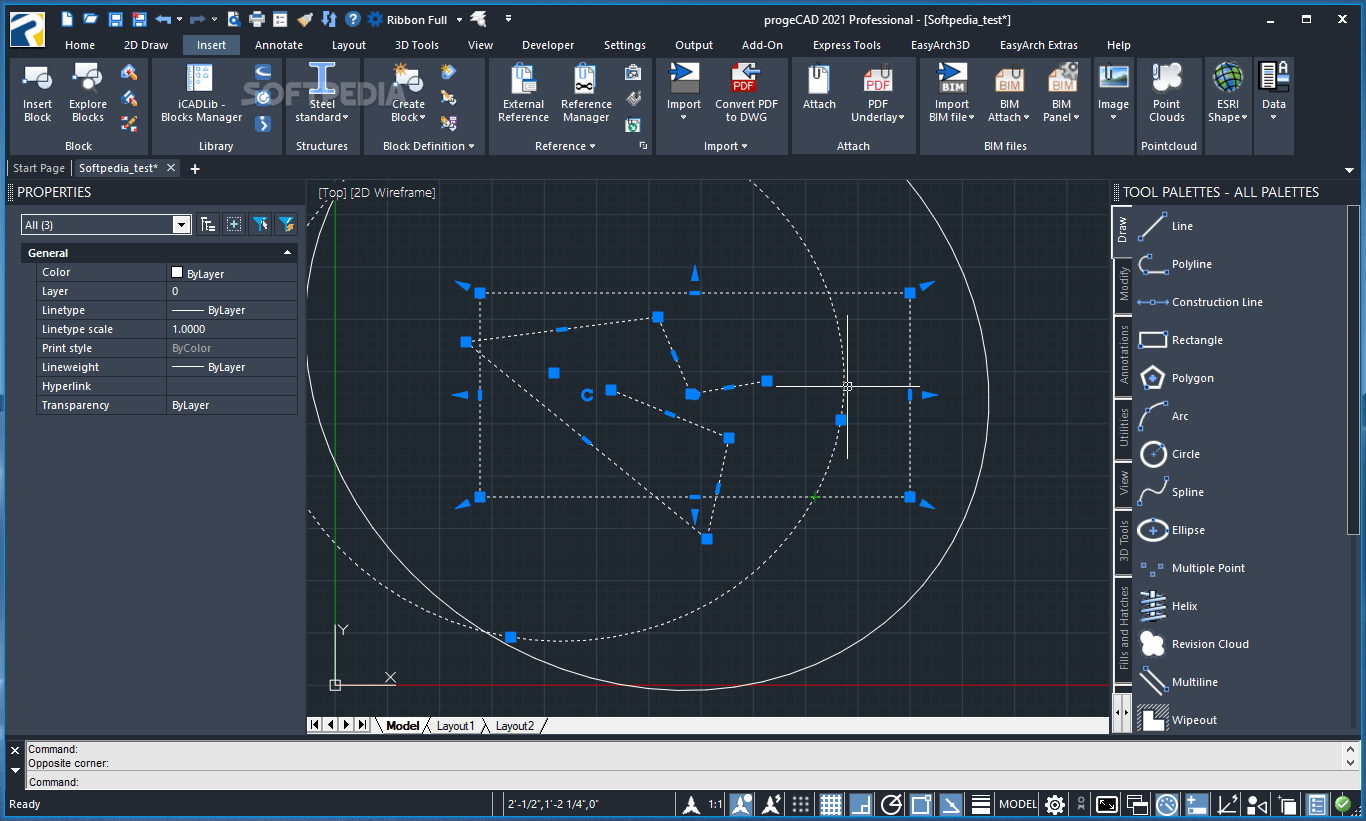Click the Import BIM file icon
Viewport: 1366px width, 821px height.
tap(950, 92)
